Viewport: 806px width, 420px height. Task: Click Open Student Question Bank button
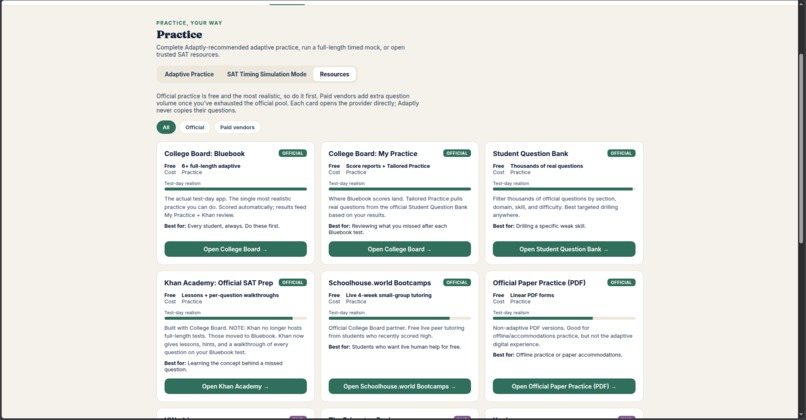click(564, 249)
